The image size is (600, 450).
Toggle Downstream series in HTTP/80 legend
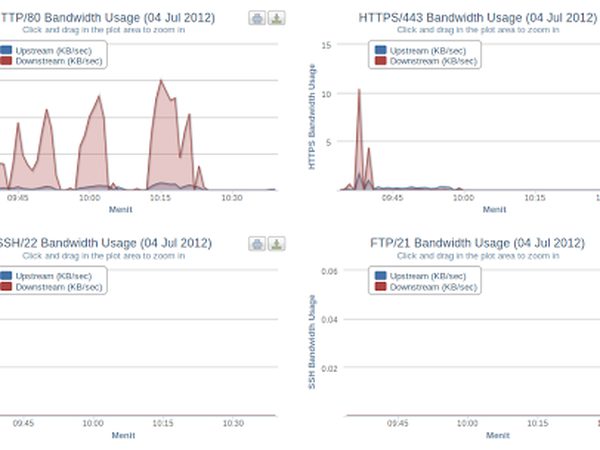(x=51, y=61)
